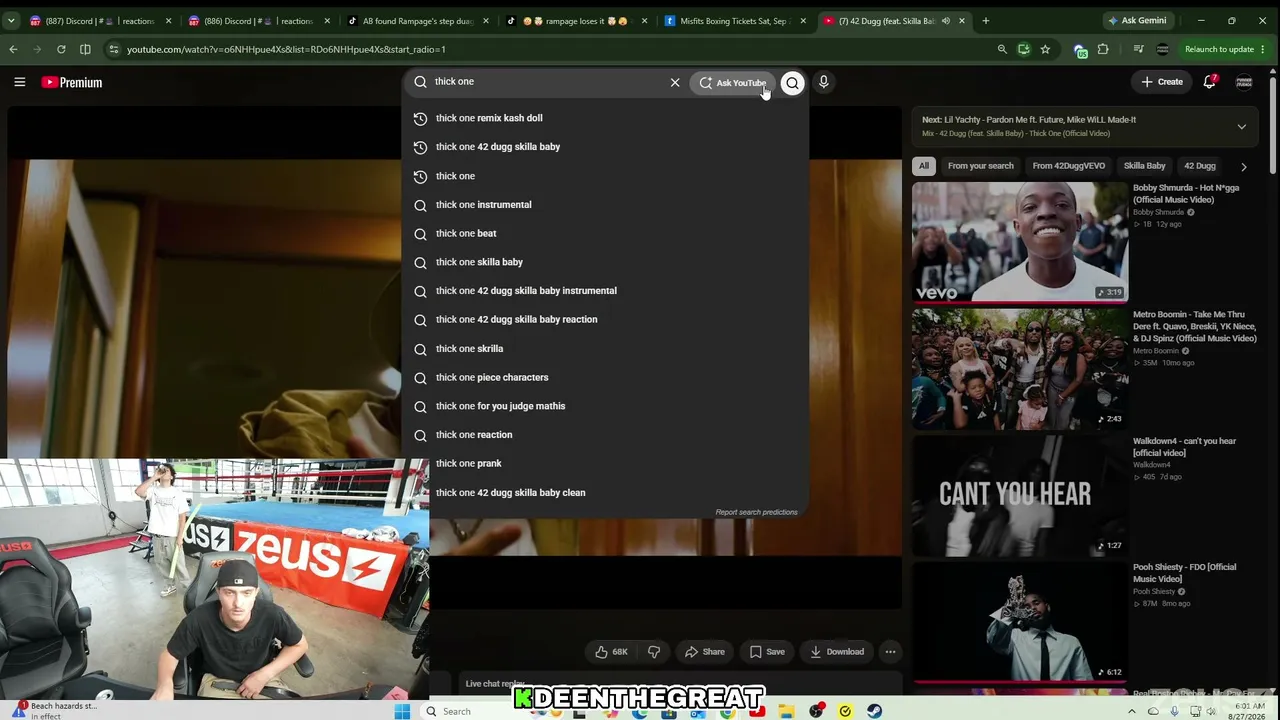Select the '42 Dugg' filter chip
Screen dimensions: 1280x720
1200,166
